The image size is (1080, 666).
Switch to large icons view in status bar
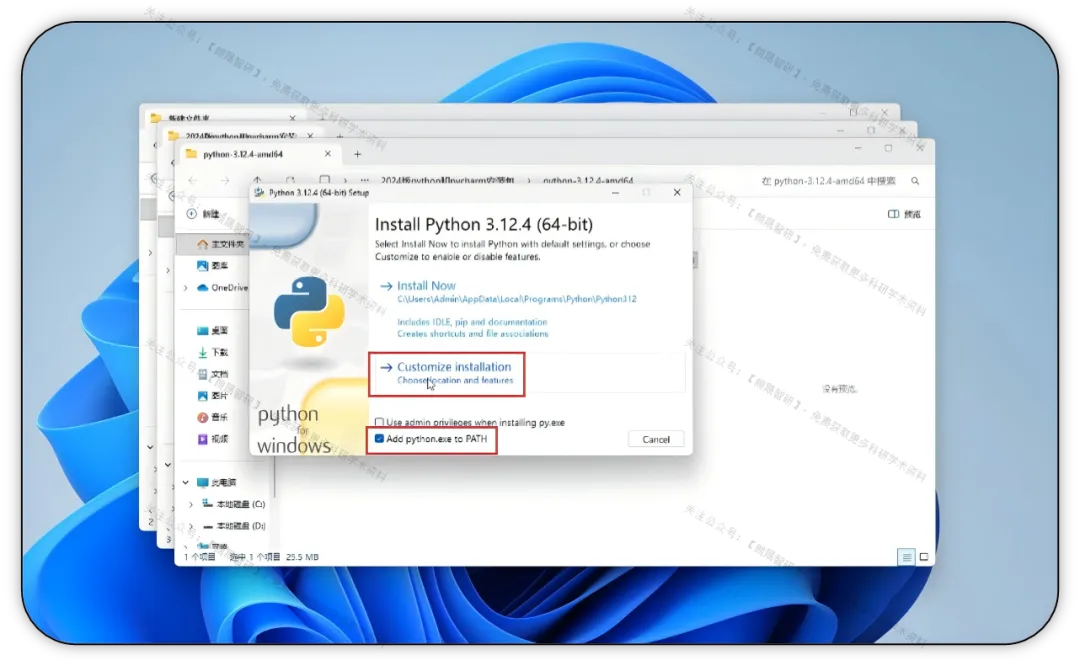point(924,556)
